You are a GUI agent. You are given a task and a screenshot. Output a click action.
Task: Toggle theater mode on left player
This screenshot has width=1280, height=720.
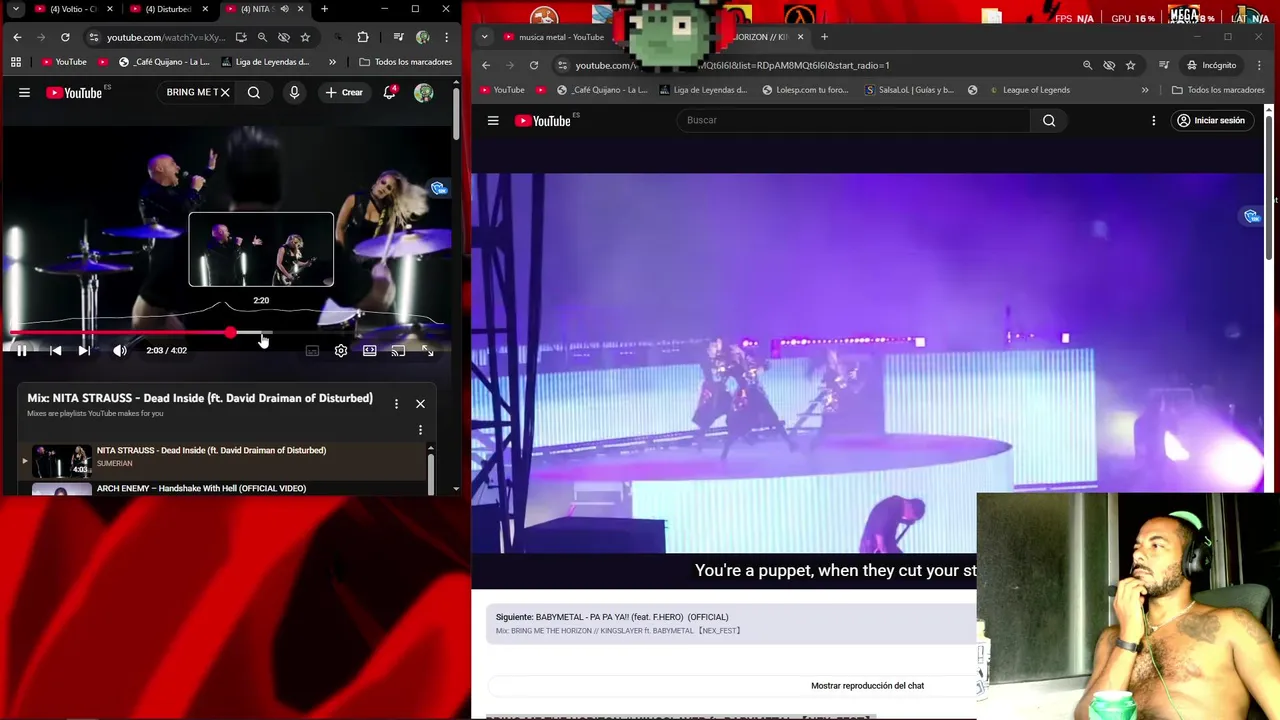click(370, 351)
